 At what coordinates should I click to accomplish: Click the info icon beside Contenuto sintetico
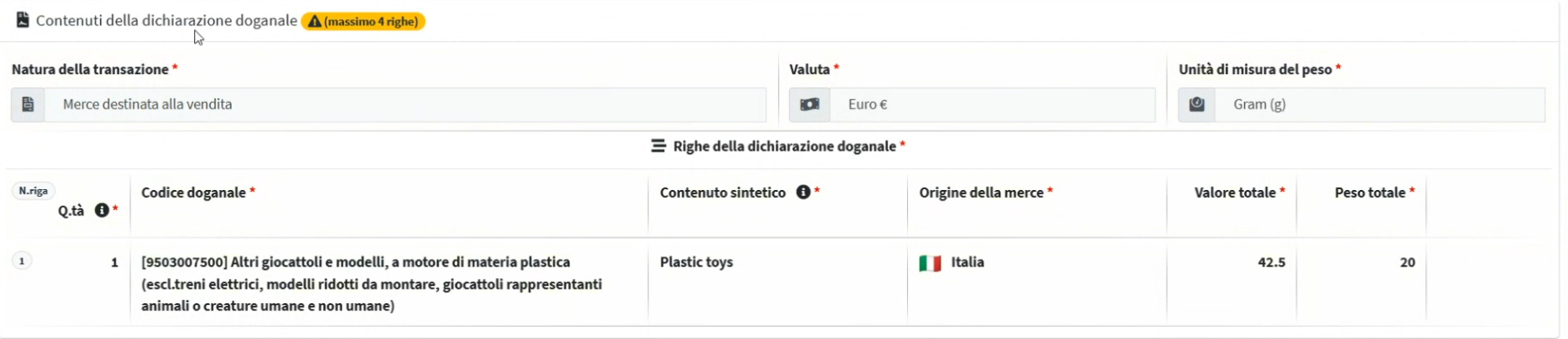pyautogui.click(x=804, y=192)
